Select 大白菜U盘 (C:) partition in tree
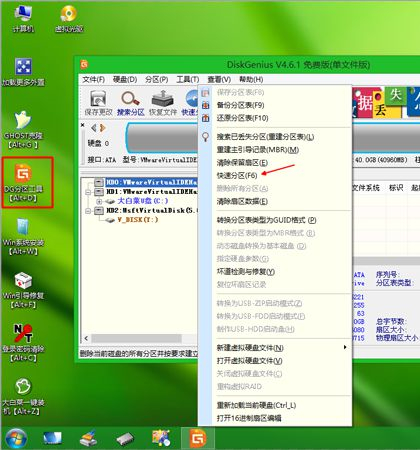 143,201
